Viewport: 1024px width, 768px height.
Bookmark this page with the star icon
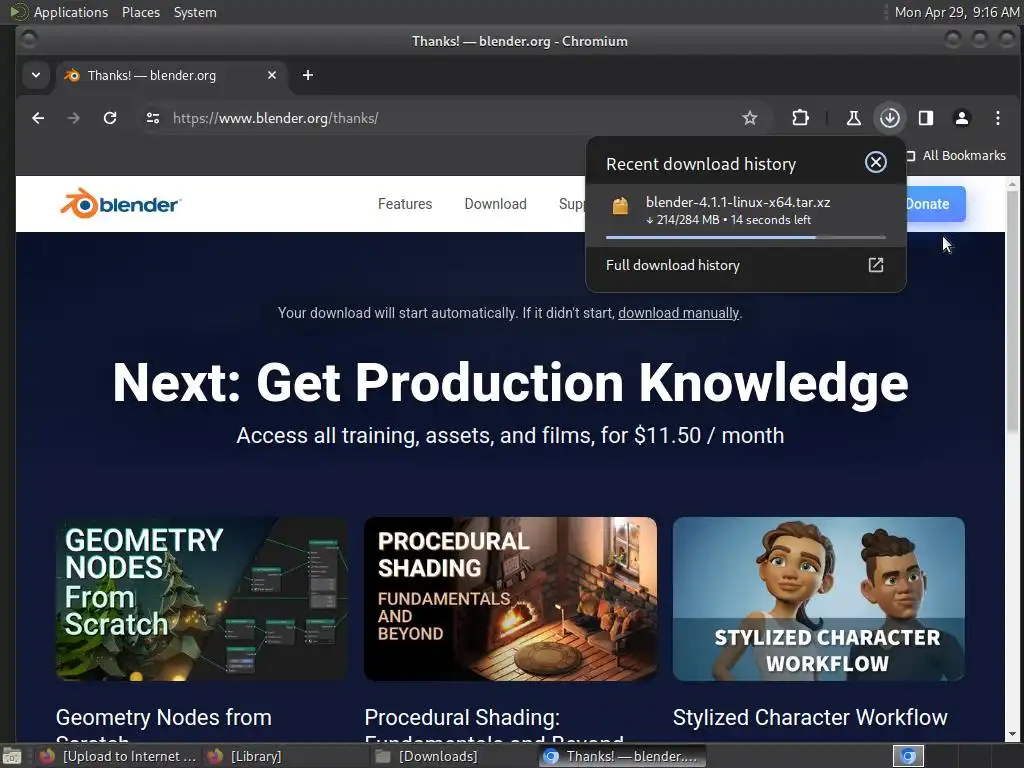tap(750, 118)
